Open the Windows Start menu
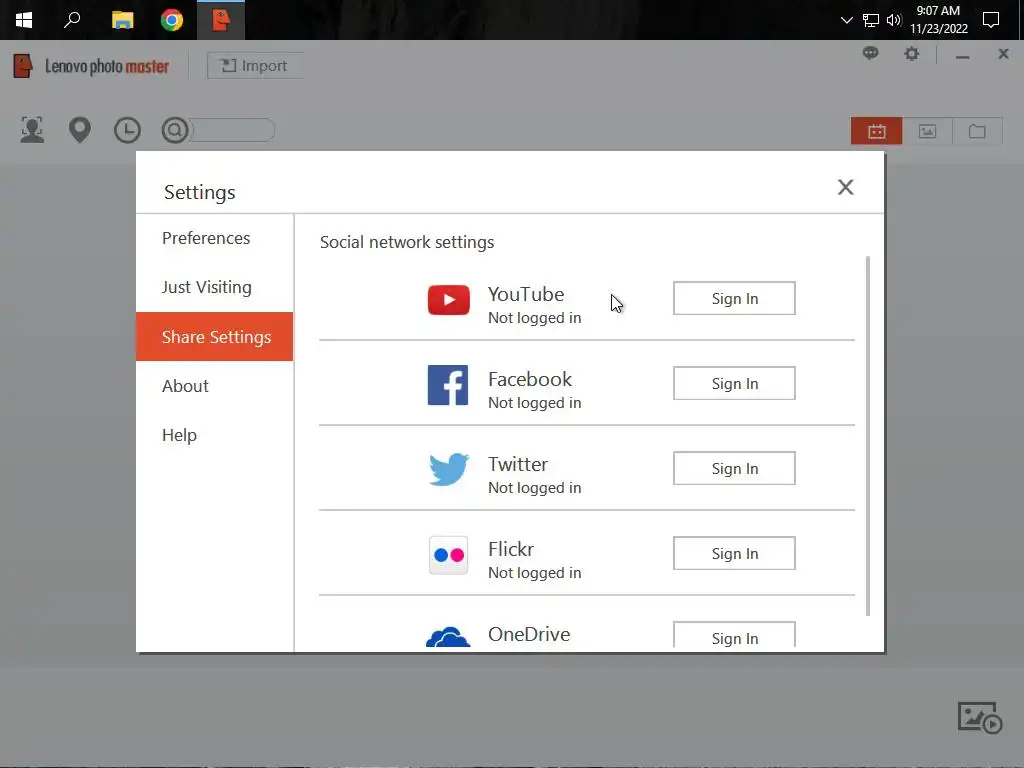Screen dimensions: 1024x768 24,20
